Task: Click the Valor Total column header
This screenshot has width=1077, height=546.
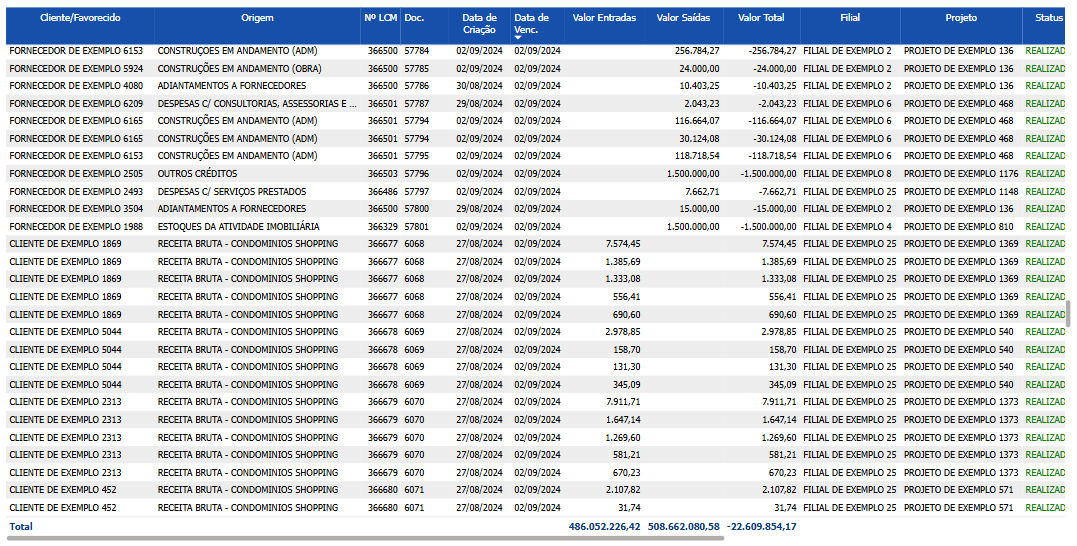Action: [761, 18]
